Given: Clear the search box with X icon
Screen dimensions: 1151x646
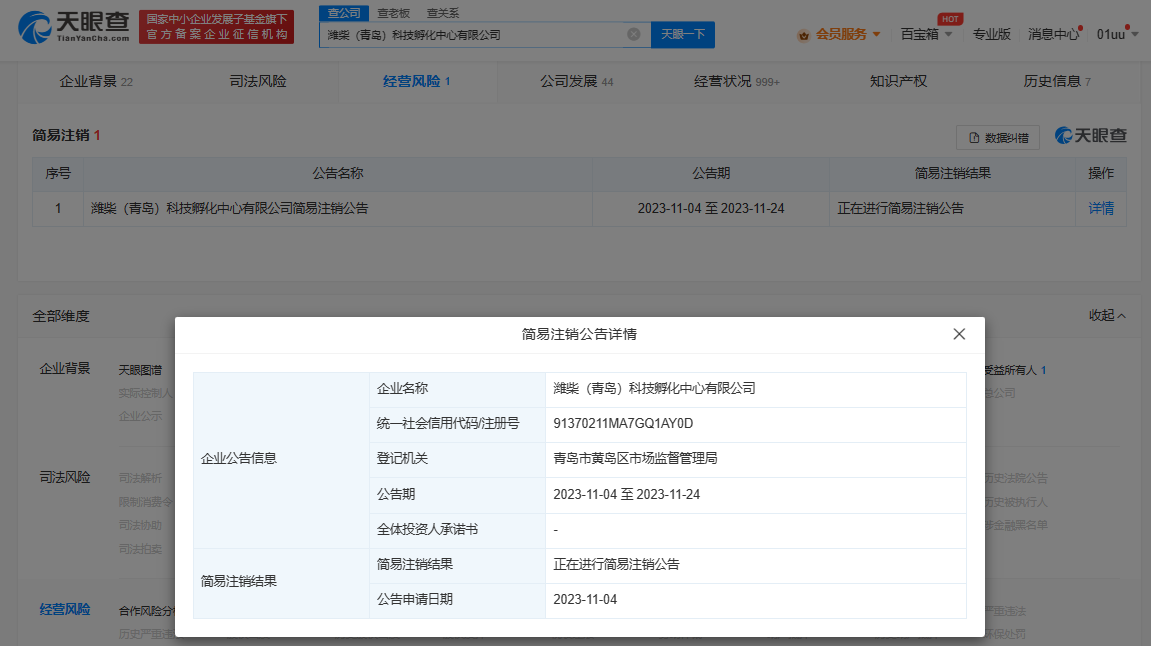Looking at the screenshot, I should tap(633, 35).
